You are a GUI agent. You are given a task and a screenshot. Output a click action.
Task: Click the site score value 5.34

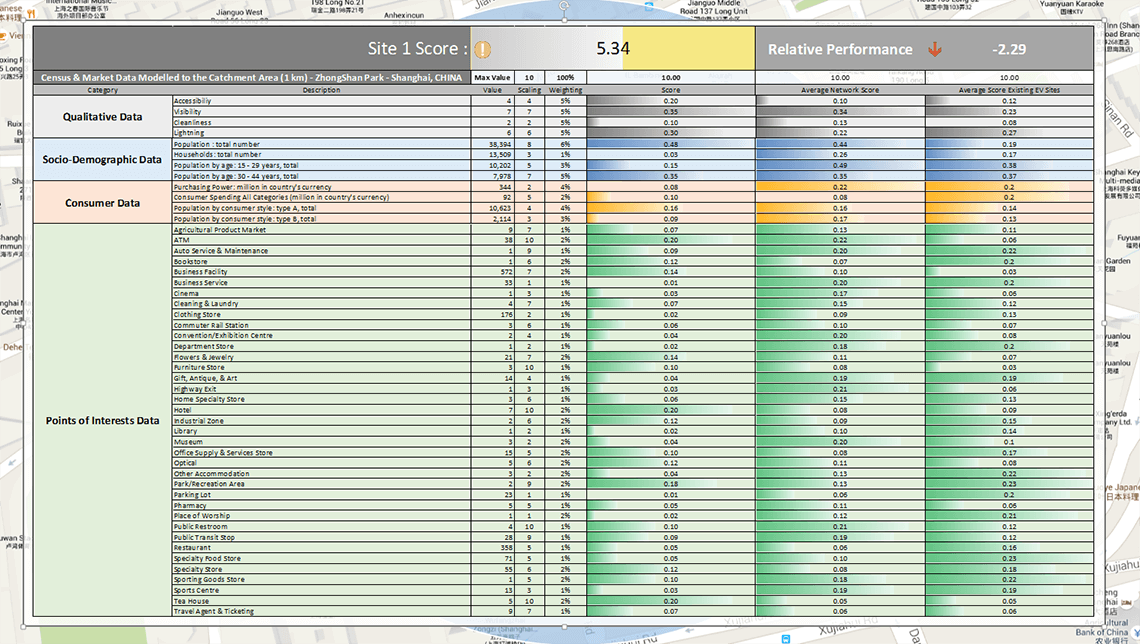[613, 49]
